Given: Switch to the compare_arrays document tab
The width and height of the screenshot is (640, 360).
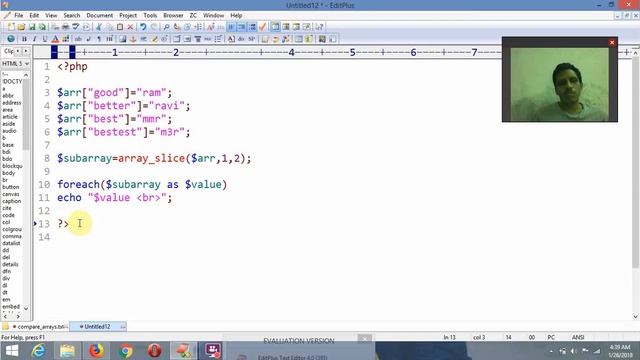Looking at the screenshot, I should tap(39, 327).
